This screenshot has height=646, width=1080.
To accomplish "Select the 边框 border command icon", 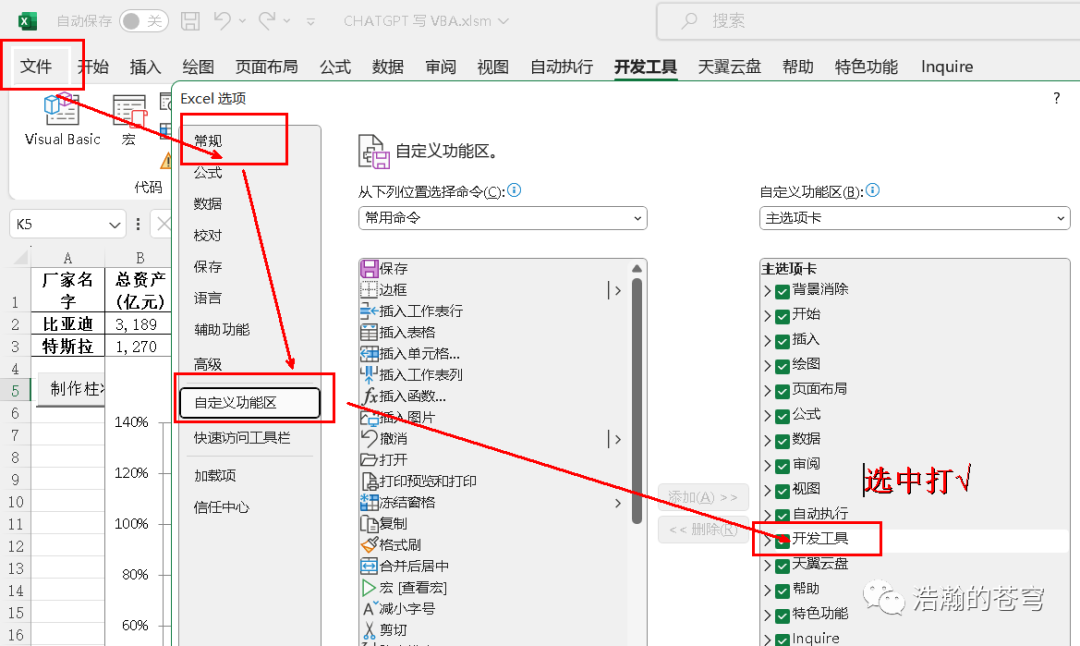I will point(369,290).
